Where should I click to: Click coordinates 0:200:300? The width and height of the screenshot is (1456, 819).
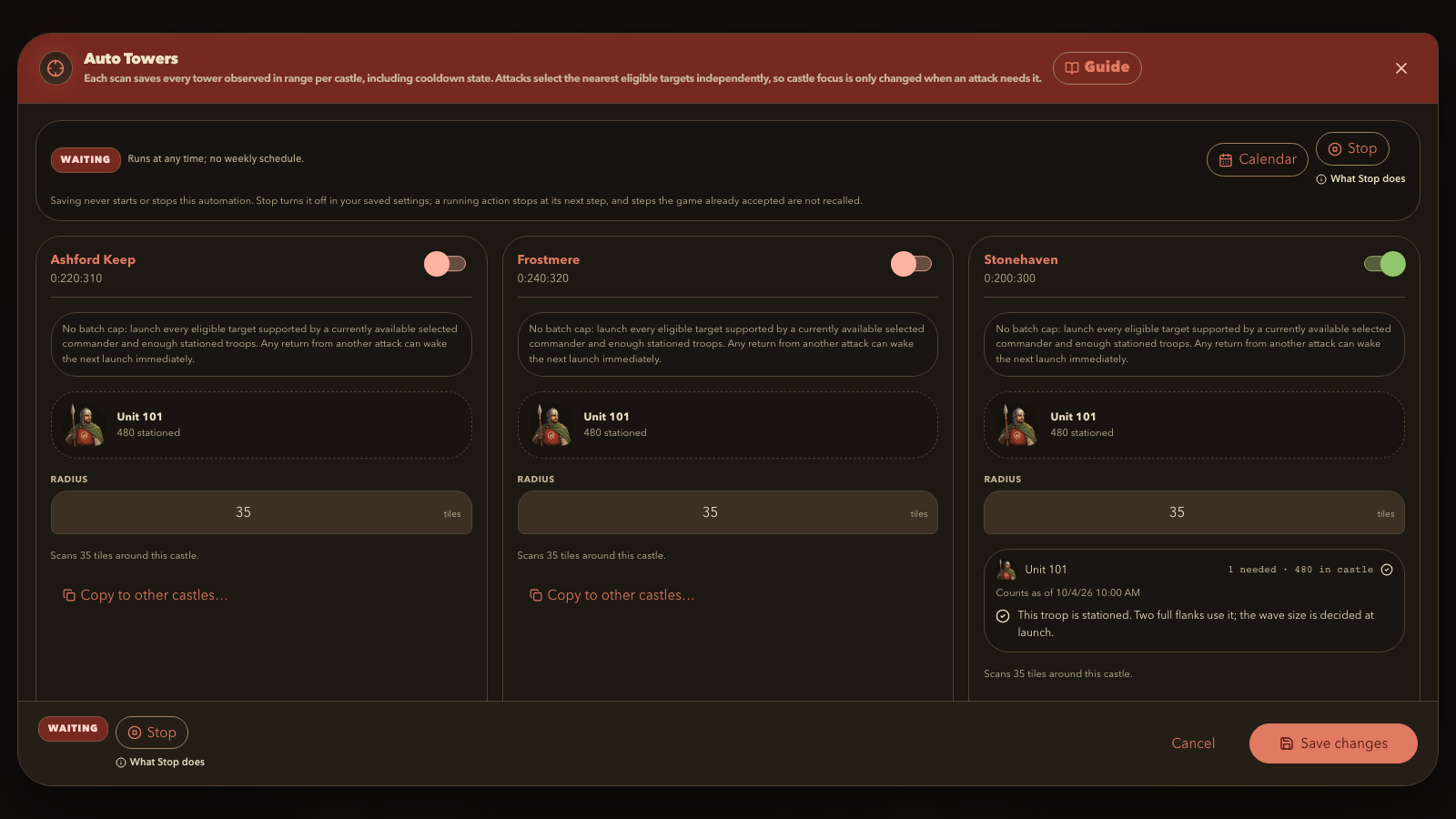pyautogui.click(x=1010, y=278)
